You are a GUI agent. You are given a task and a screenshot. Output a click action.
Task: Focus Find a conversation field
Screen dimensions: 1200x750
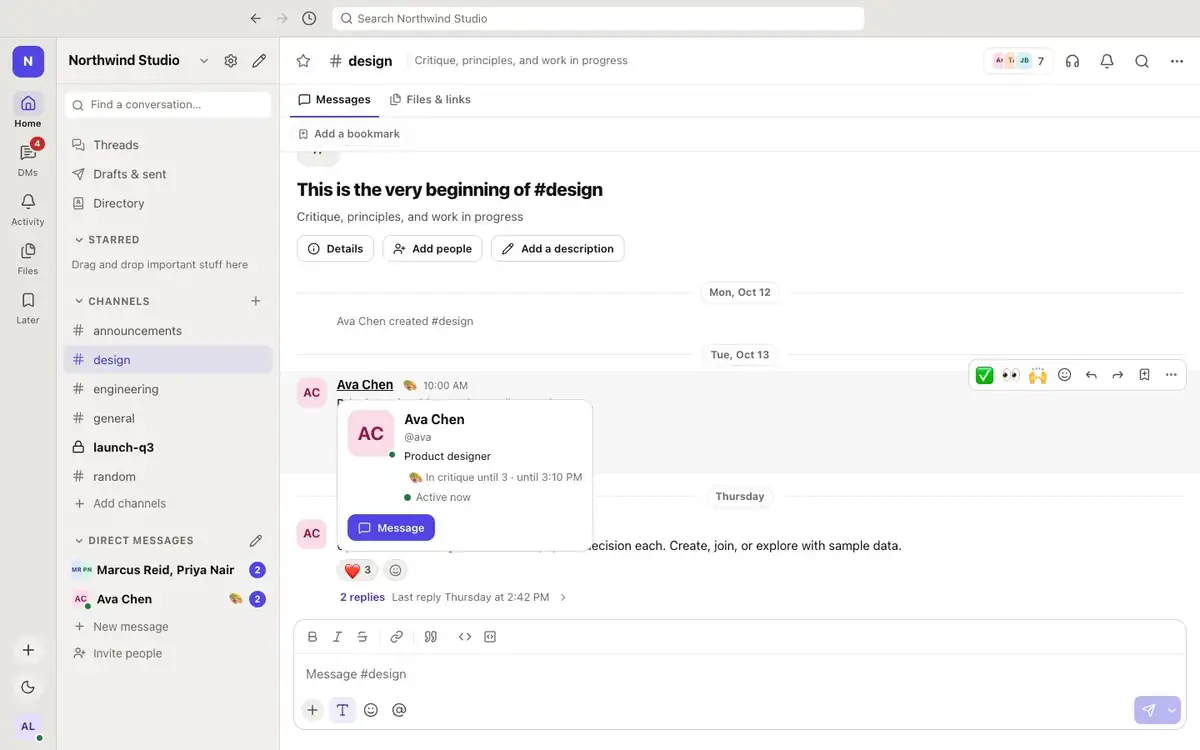(168, 104)
